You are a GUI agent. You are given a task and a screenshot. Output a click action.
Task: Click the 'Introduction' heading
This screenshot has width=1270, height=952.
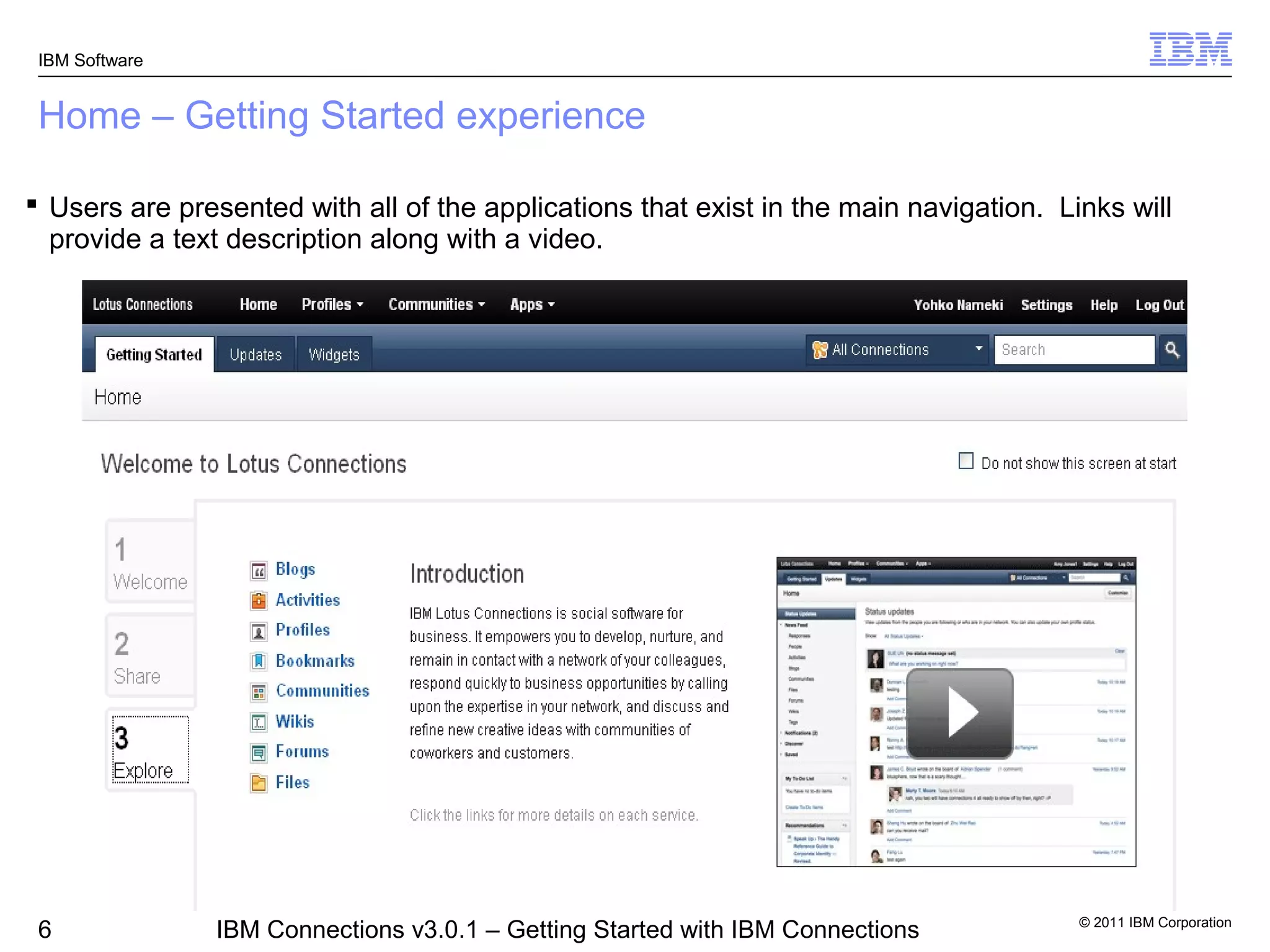click(x=467, y=574)
